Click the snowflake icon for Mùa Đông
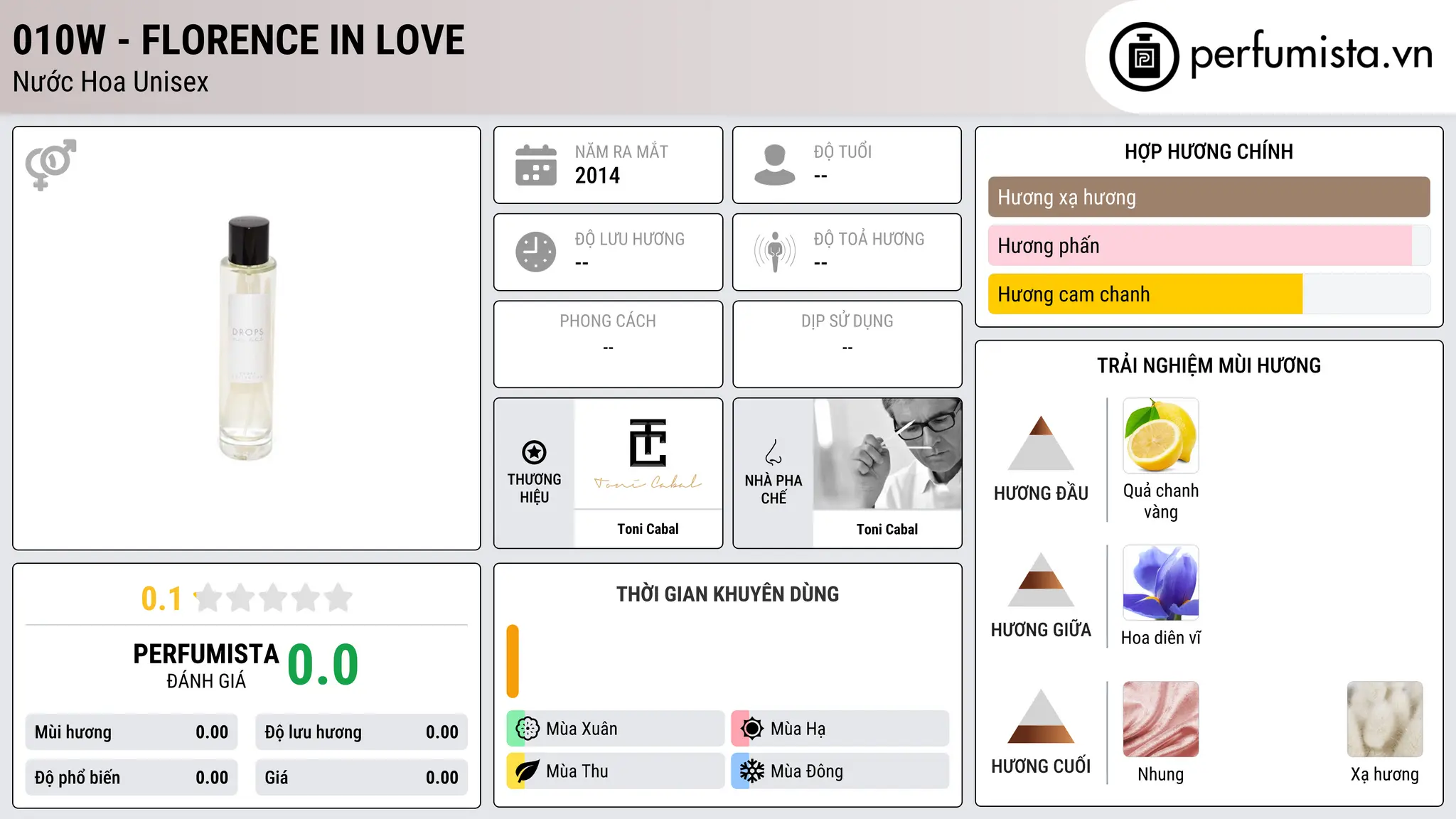The width and height of the screenshot is (1456, 819). [752, 771]
